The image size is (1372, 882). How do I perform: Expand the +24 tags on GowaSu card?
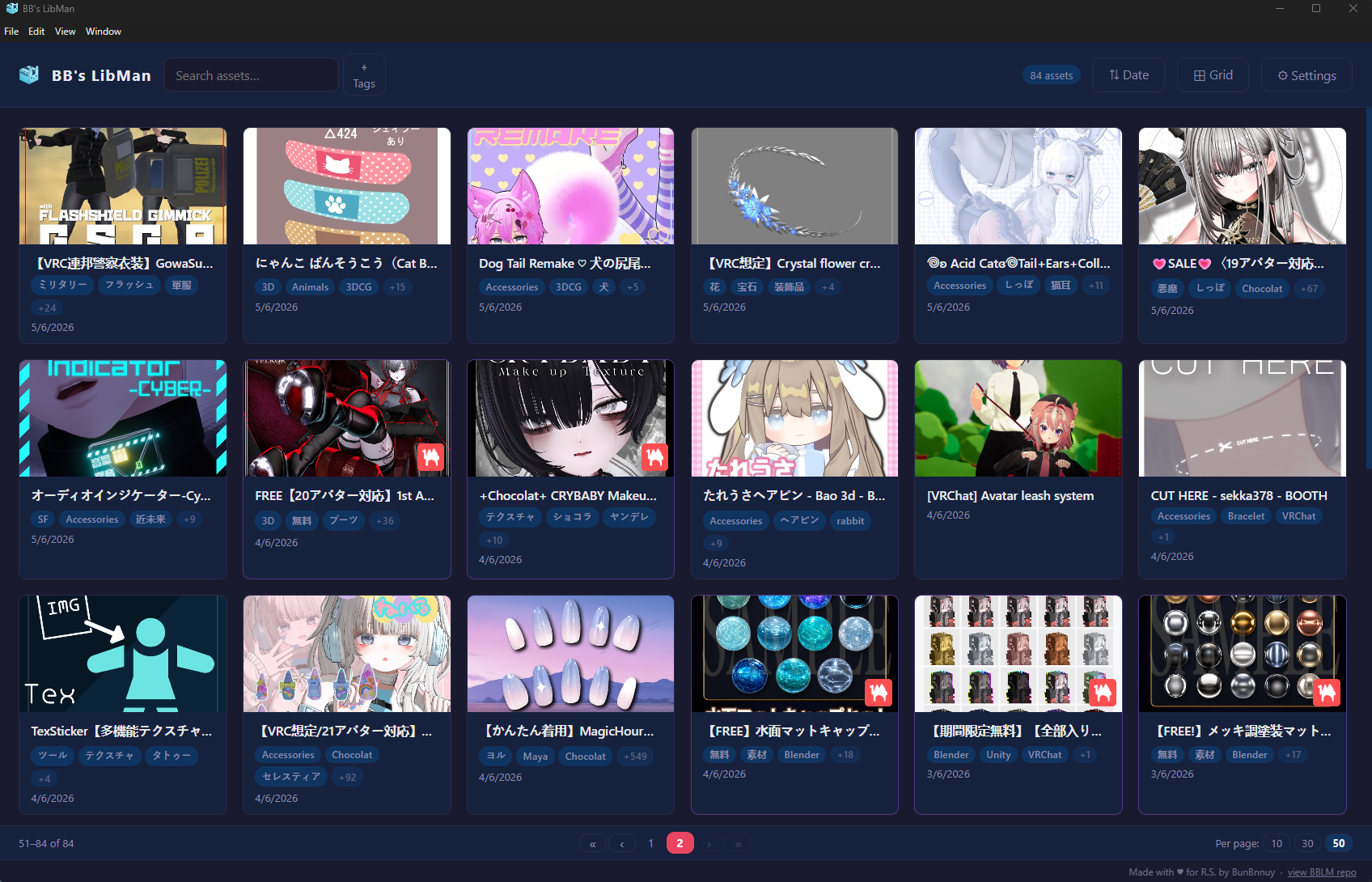(47, 307)
